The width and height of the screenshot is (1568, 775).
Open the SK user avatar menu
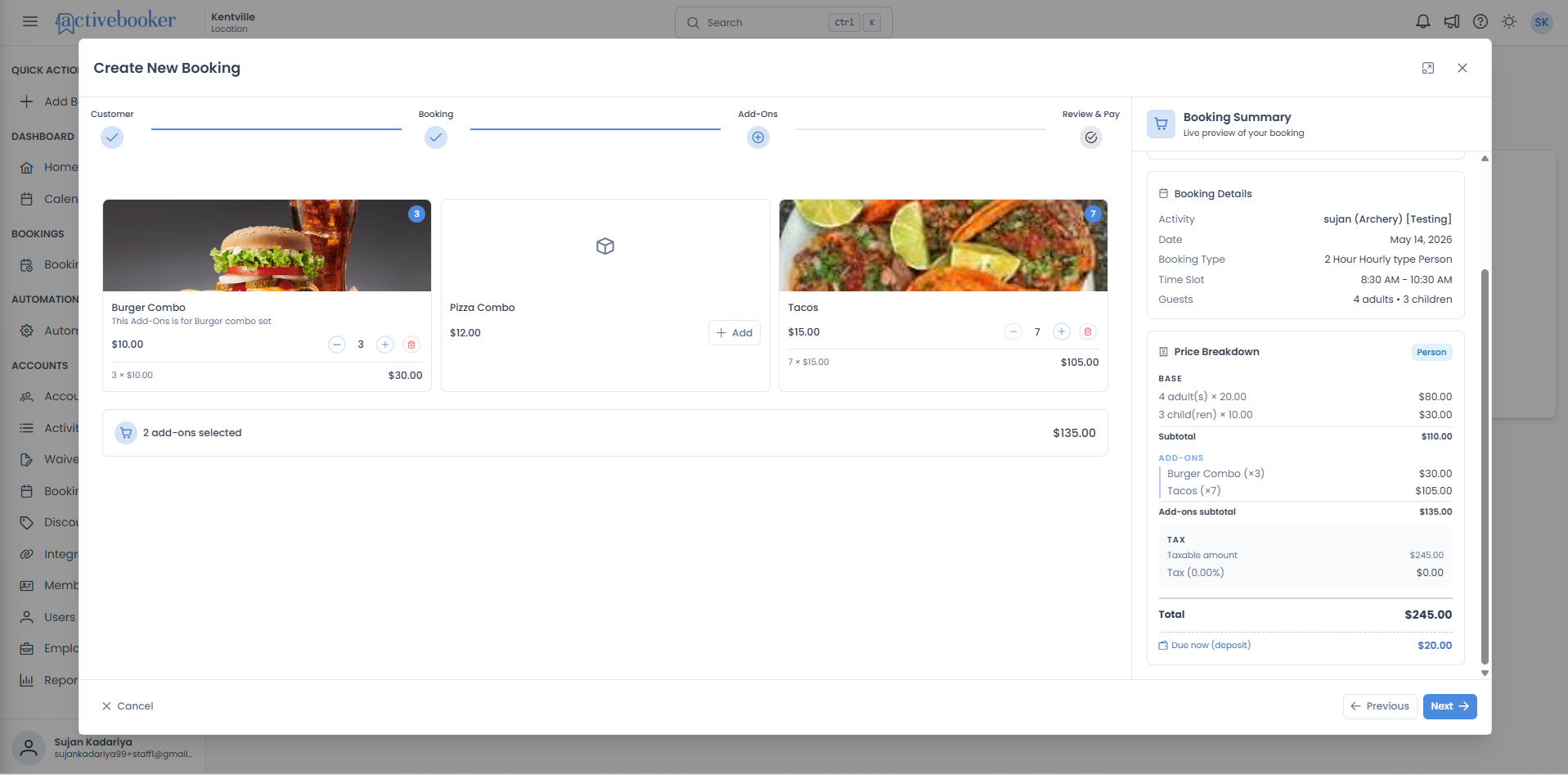point(1542,22)
